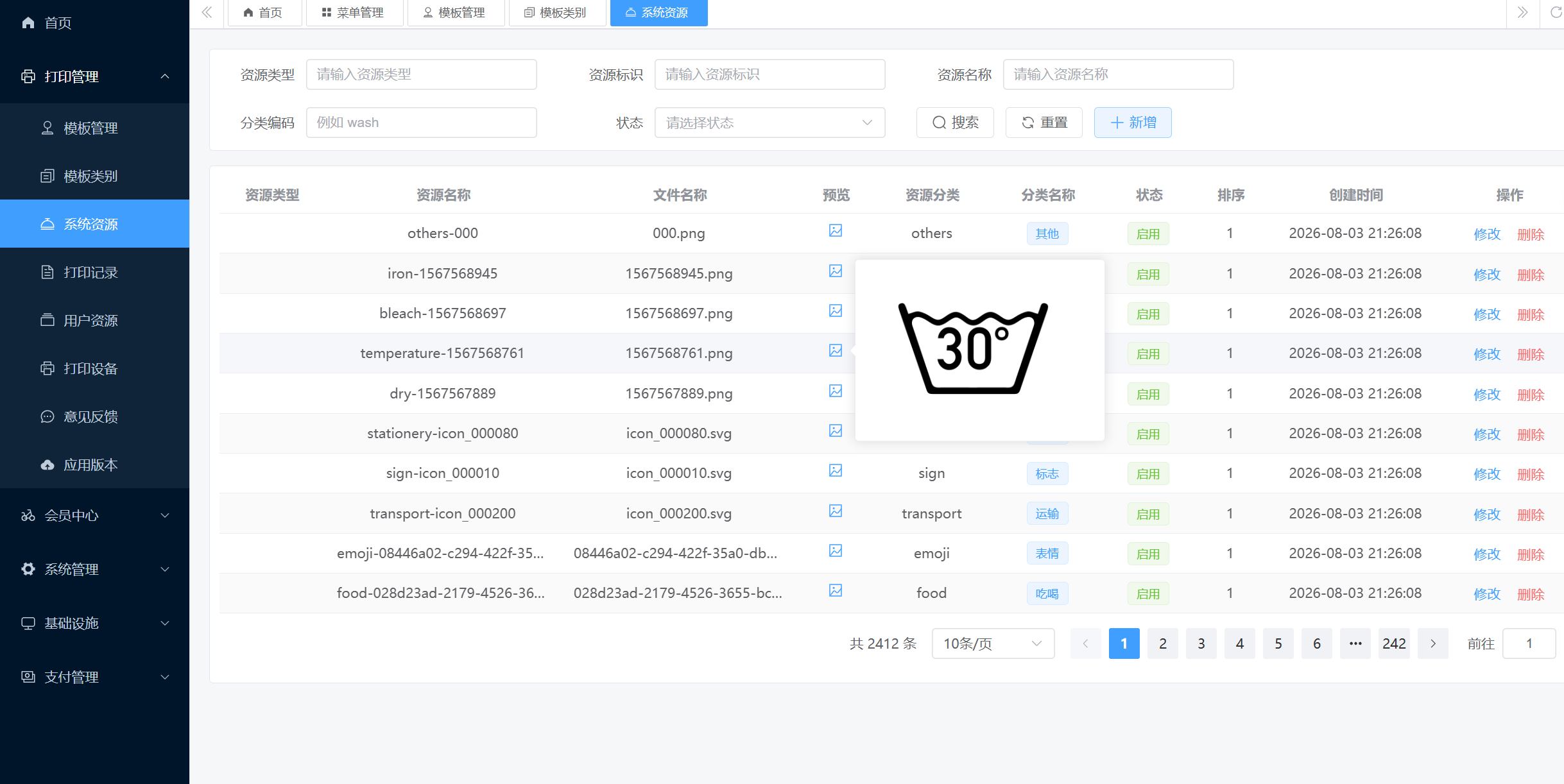Expand the 会员中心 sidebar menu

(94, 515)
